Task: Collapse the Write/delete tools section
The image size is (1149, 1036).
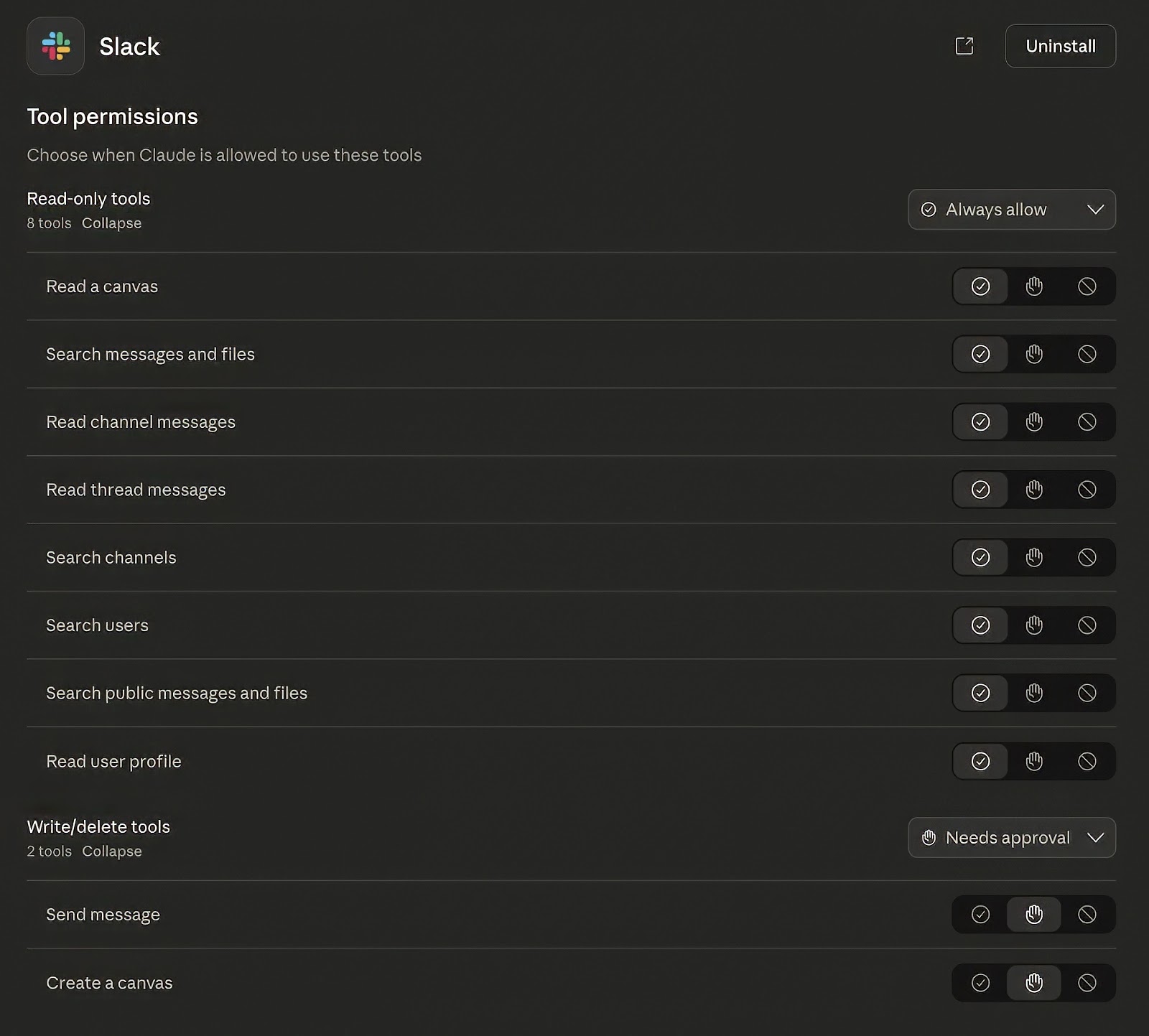Action: click(112, 851)
